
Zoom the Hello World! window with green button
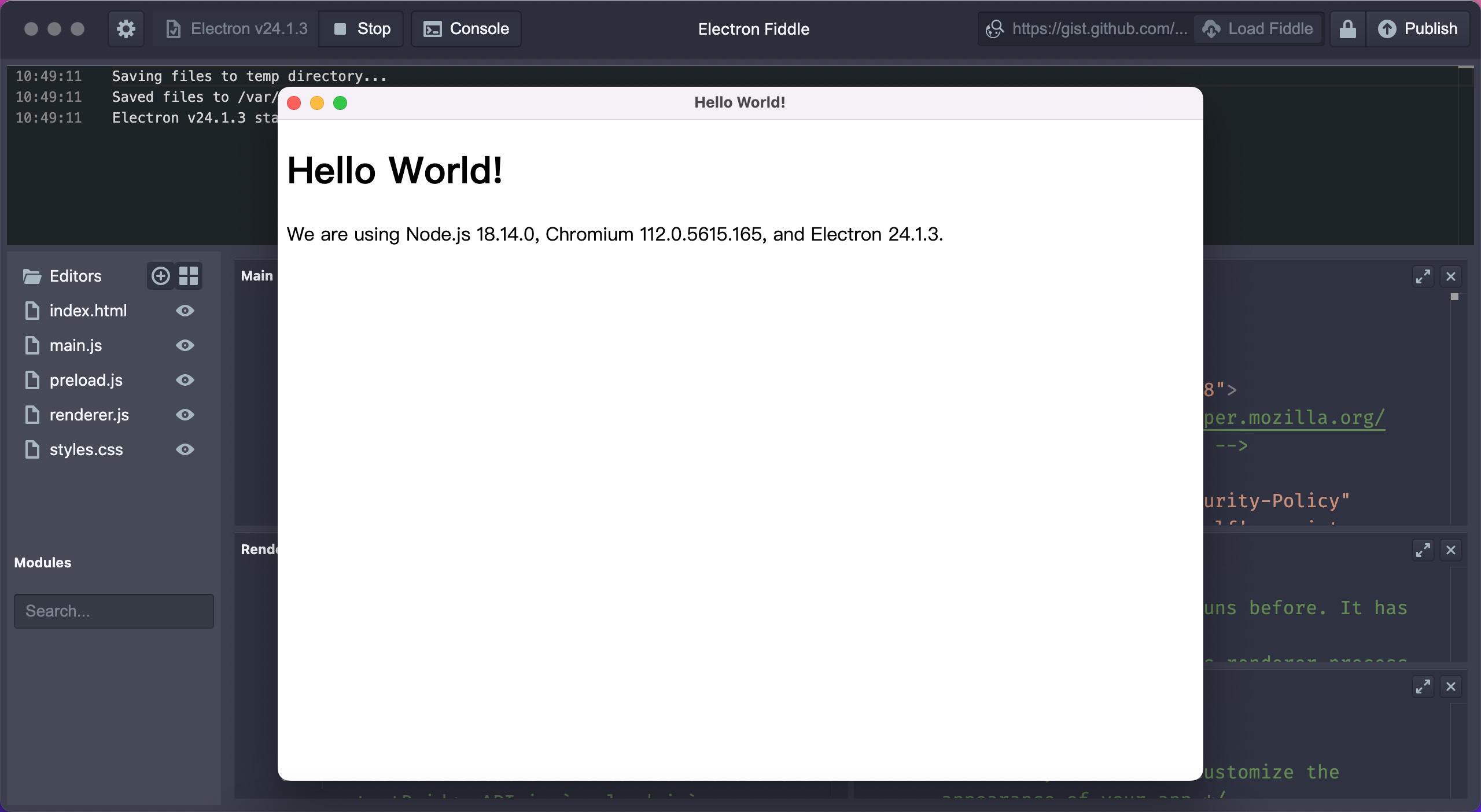(x=340, y=103)
